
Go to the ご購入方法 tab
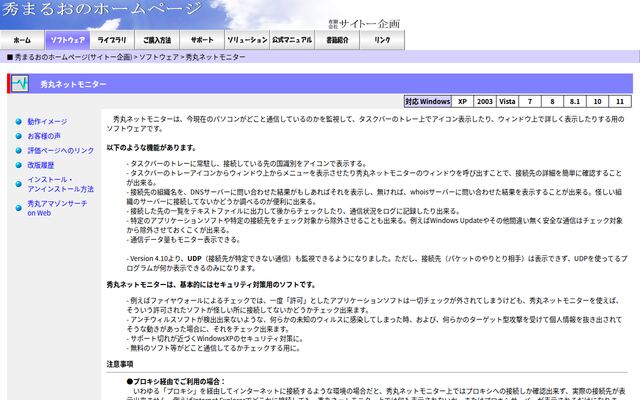click(x=157, y=40)
